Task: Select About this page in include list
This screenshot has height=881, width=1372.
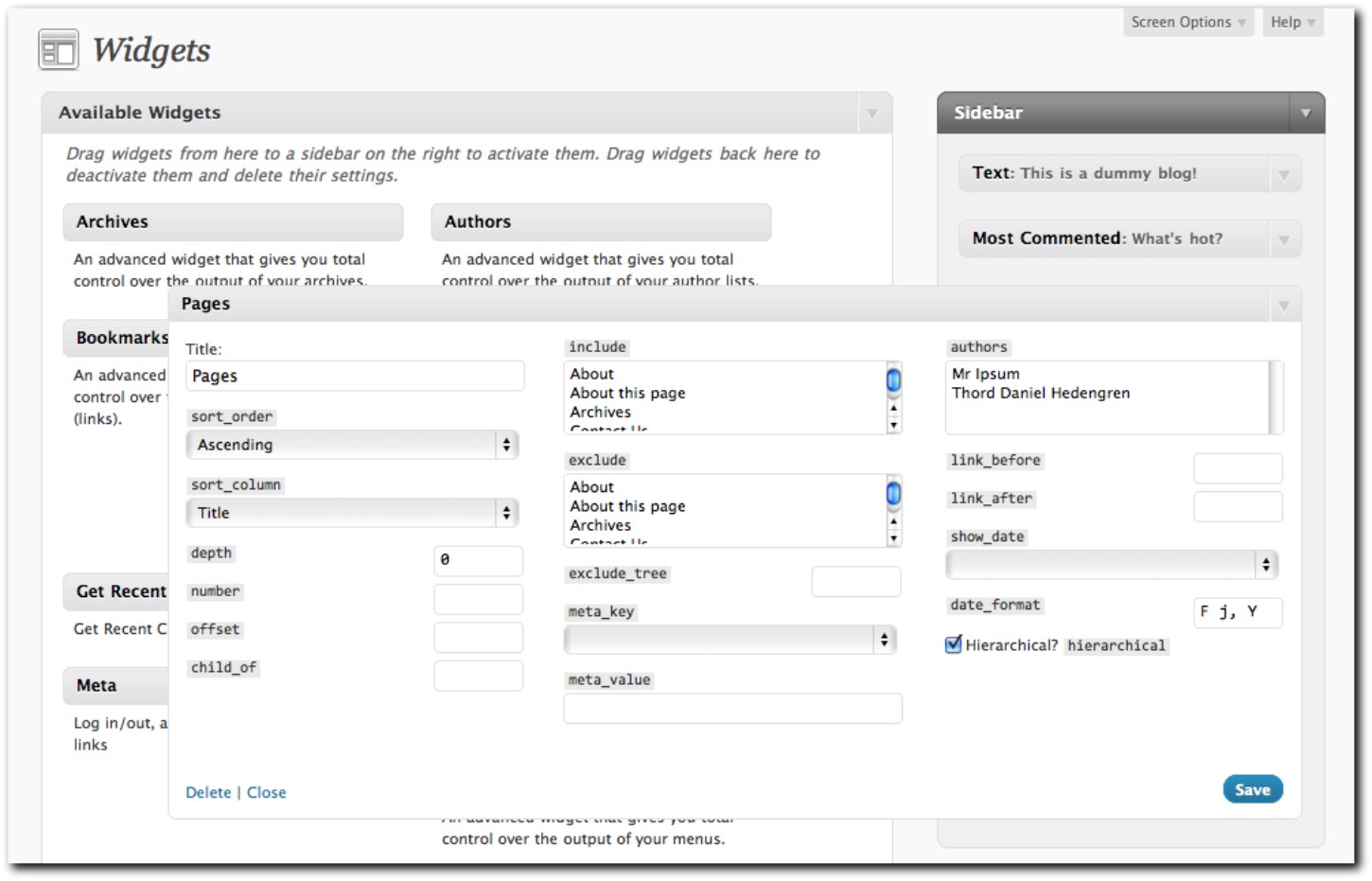Action: [627, 393]
